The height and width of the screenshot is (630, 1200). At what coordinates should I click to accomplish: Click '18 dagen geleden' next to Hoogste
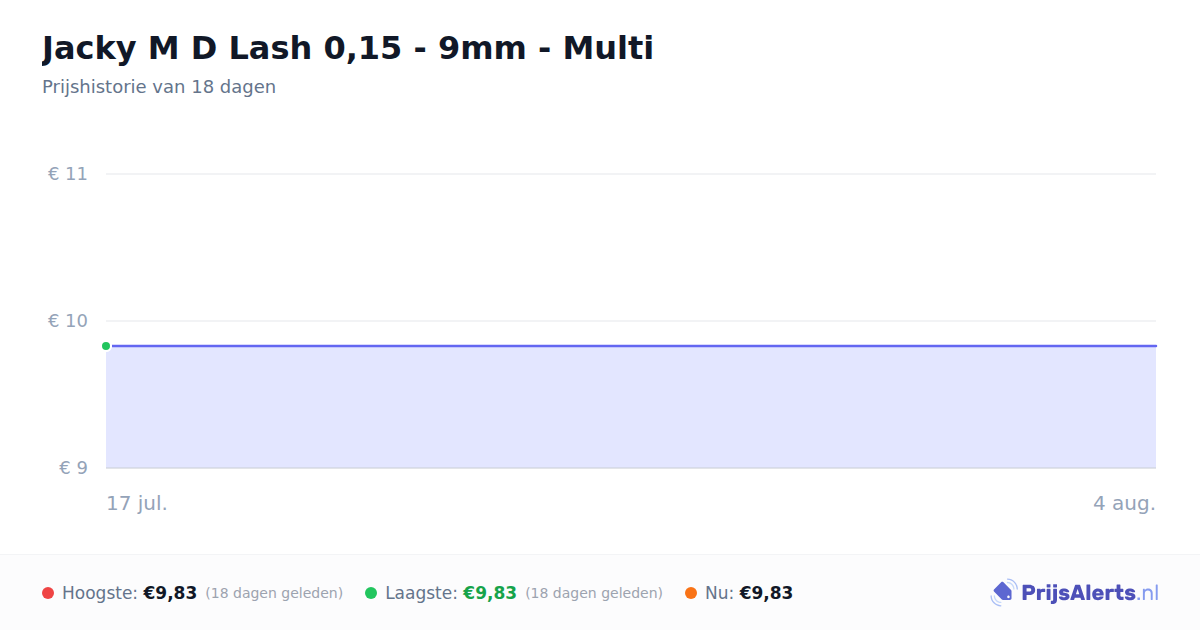coord(274,593)
